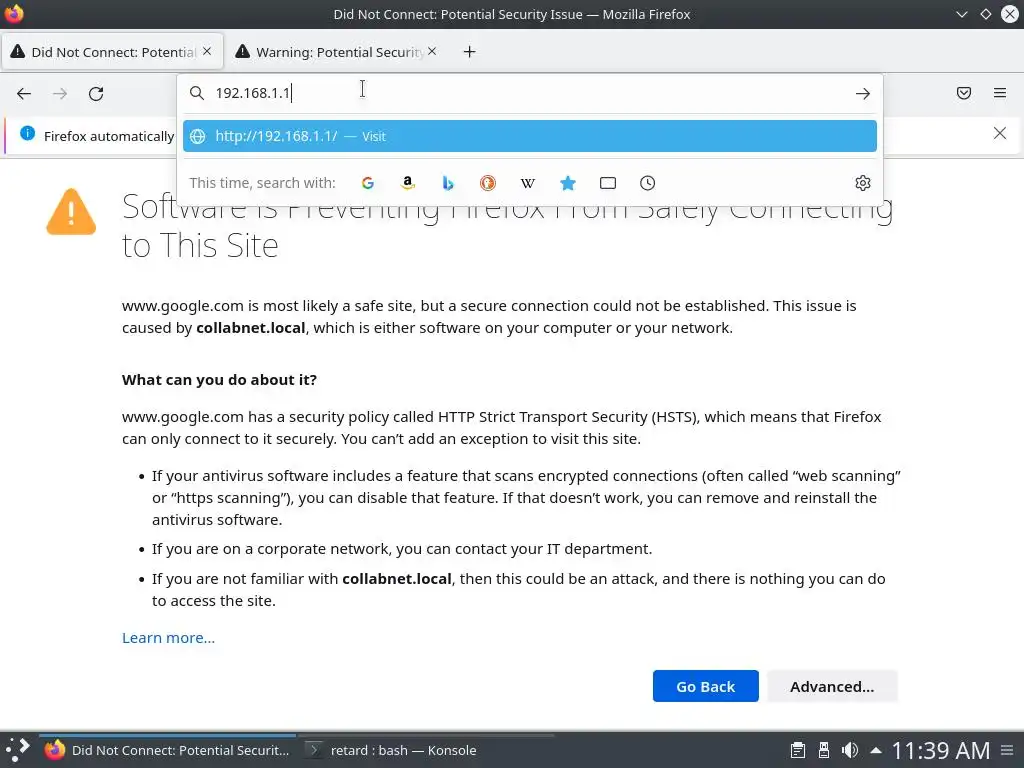Image resolution: width=1024 pixels, height=768 pixels.
Task: Go back to the previous page
Action: click(x=24, y=93)
